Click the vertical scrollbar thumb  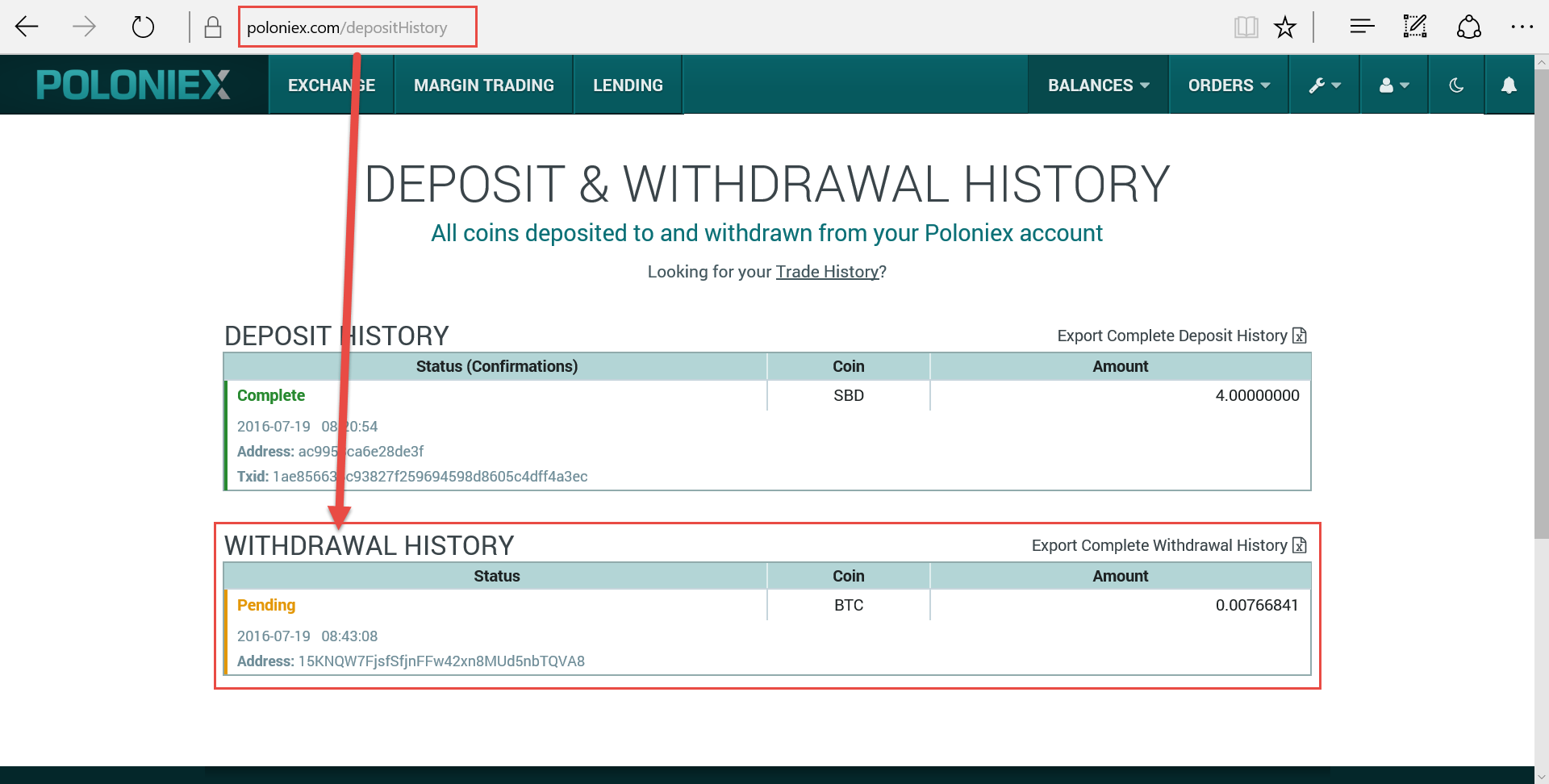point(1542,303)
